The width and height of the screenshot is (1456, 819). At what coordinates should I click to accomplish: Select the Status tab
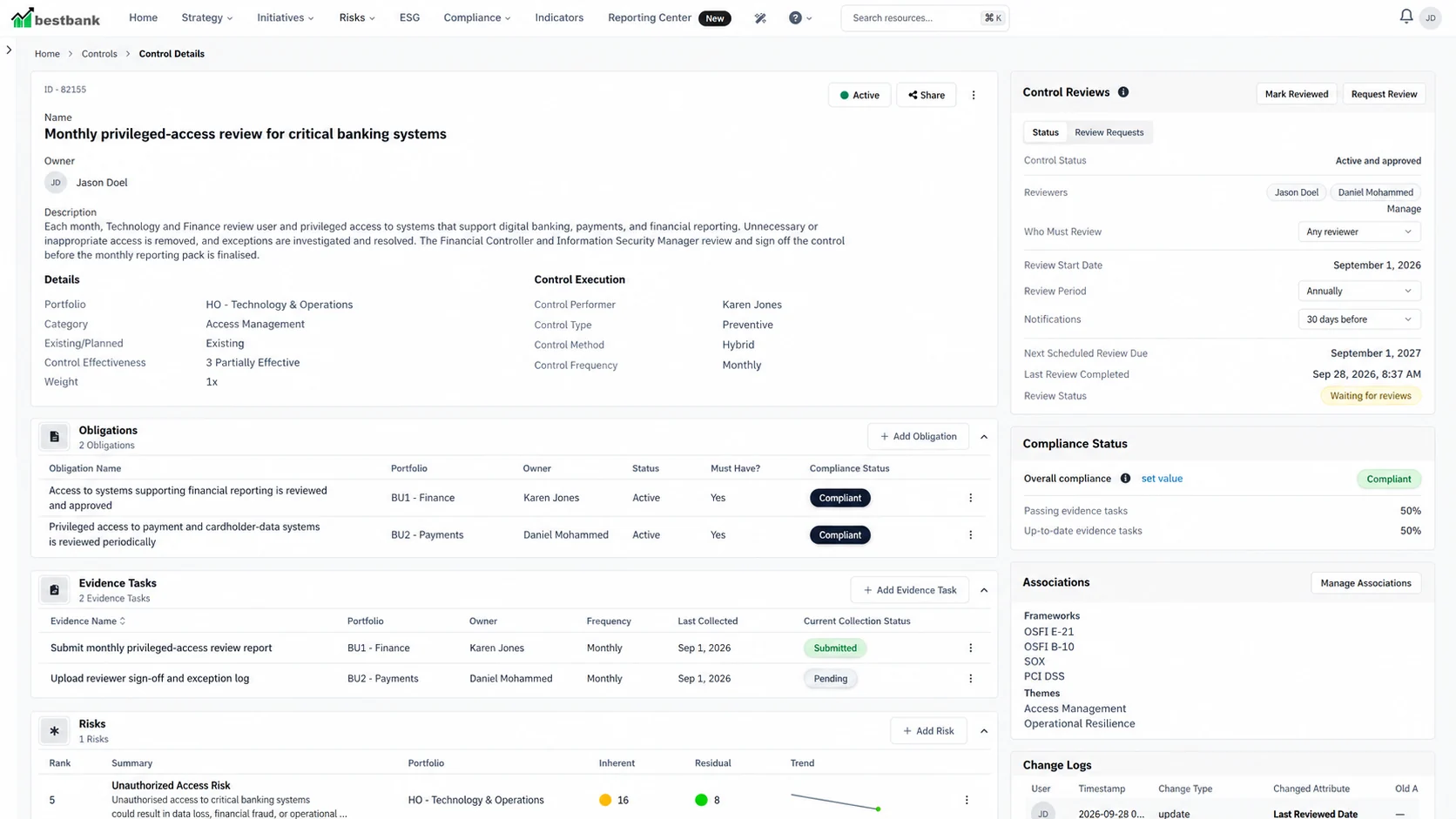pyautogui.click(x=1045, y=132)
